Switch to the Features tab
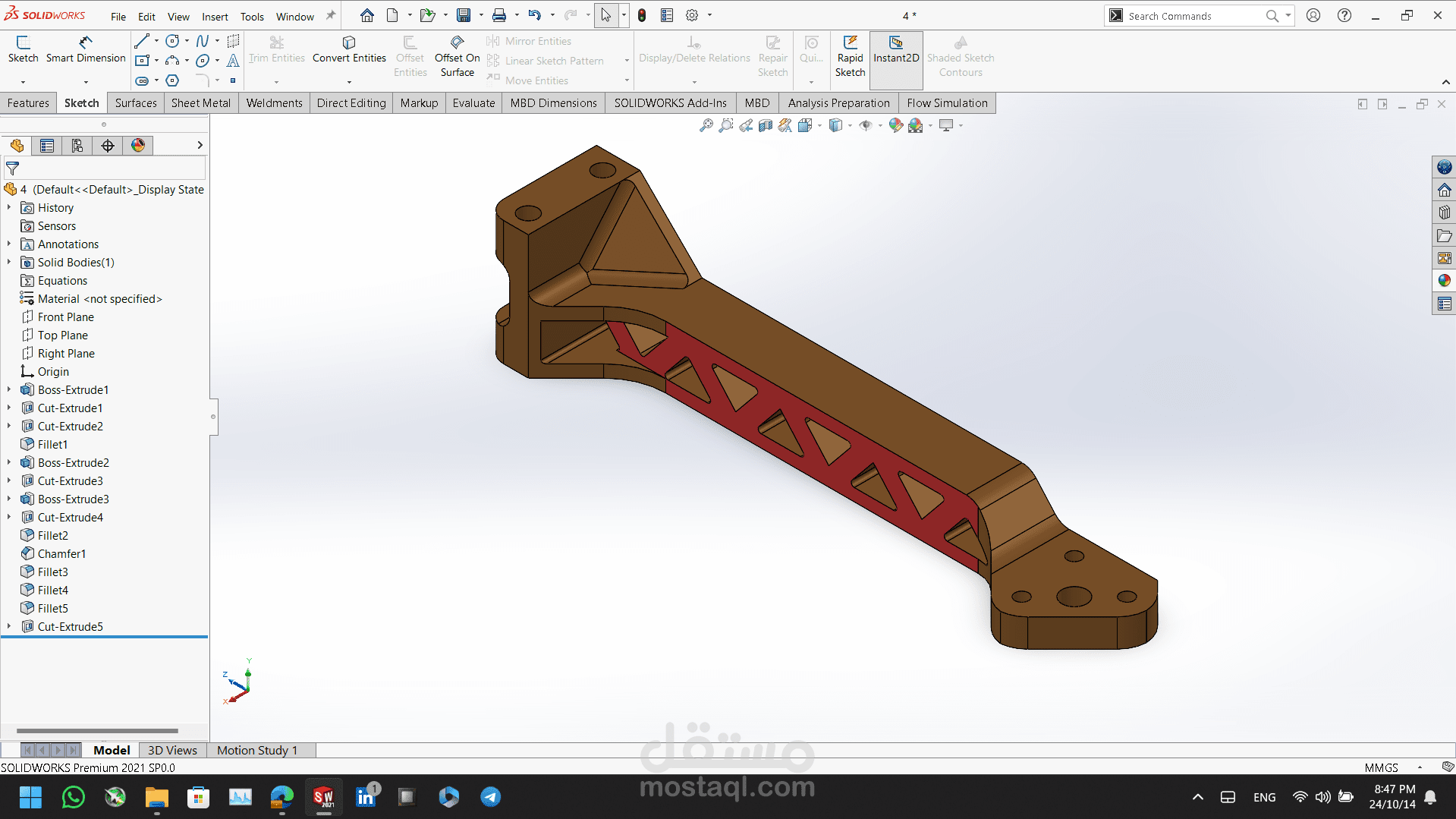1456x819 pixels. pos(28,103)
